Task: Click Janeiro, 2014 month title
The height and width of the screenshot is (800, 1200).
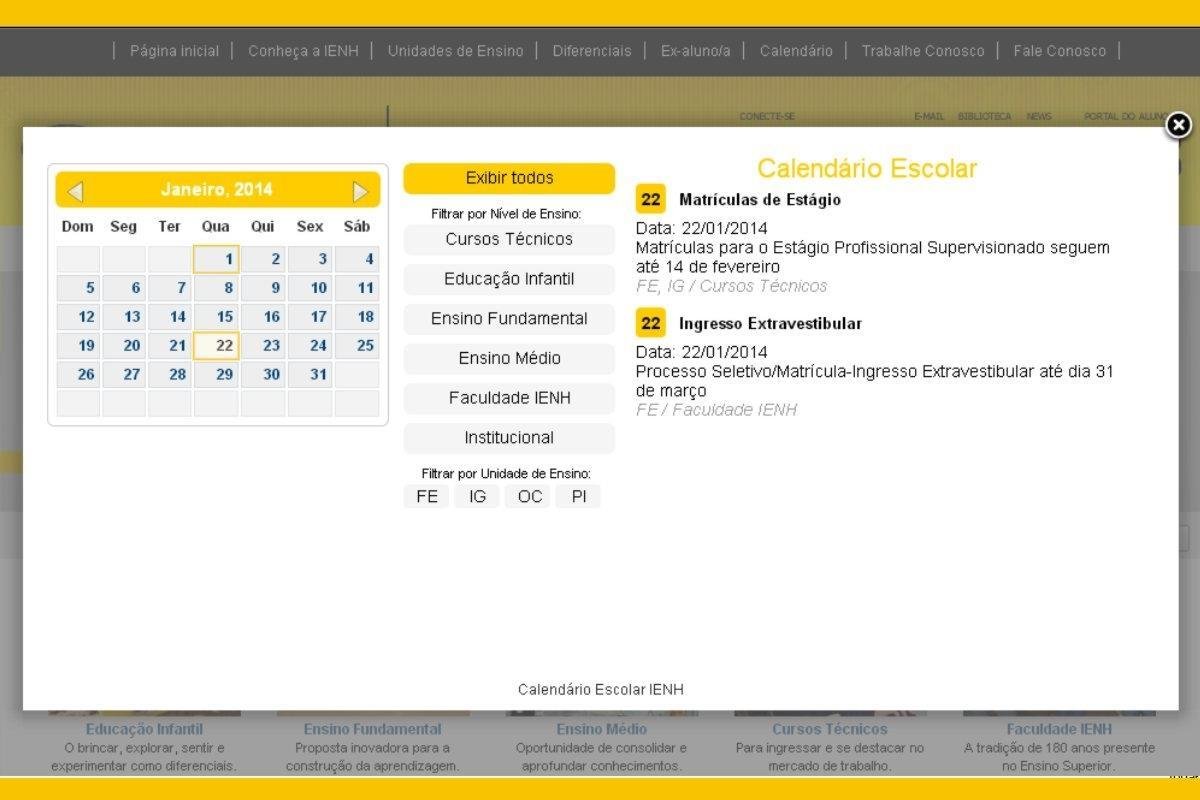Action: (x=217, y=190)
